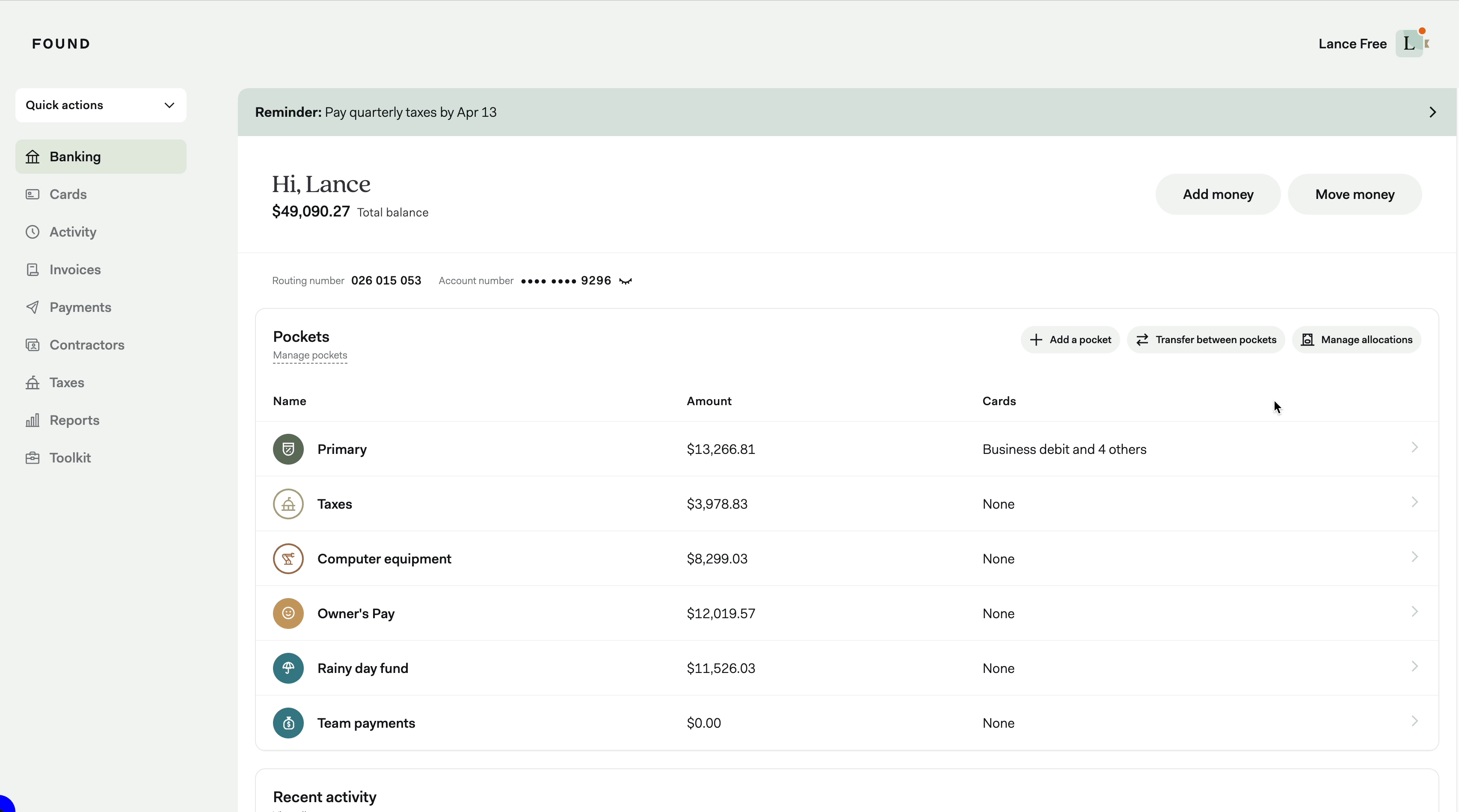Click the Team payments money bag icon
Screen dimensions: 1459x812
point(288,723)
